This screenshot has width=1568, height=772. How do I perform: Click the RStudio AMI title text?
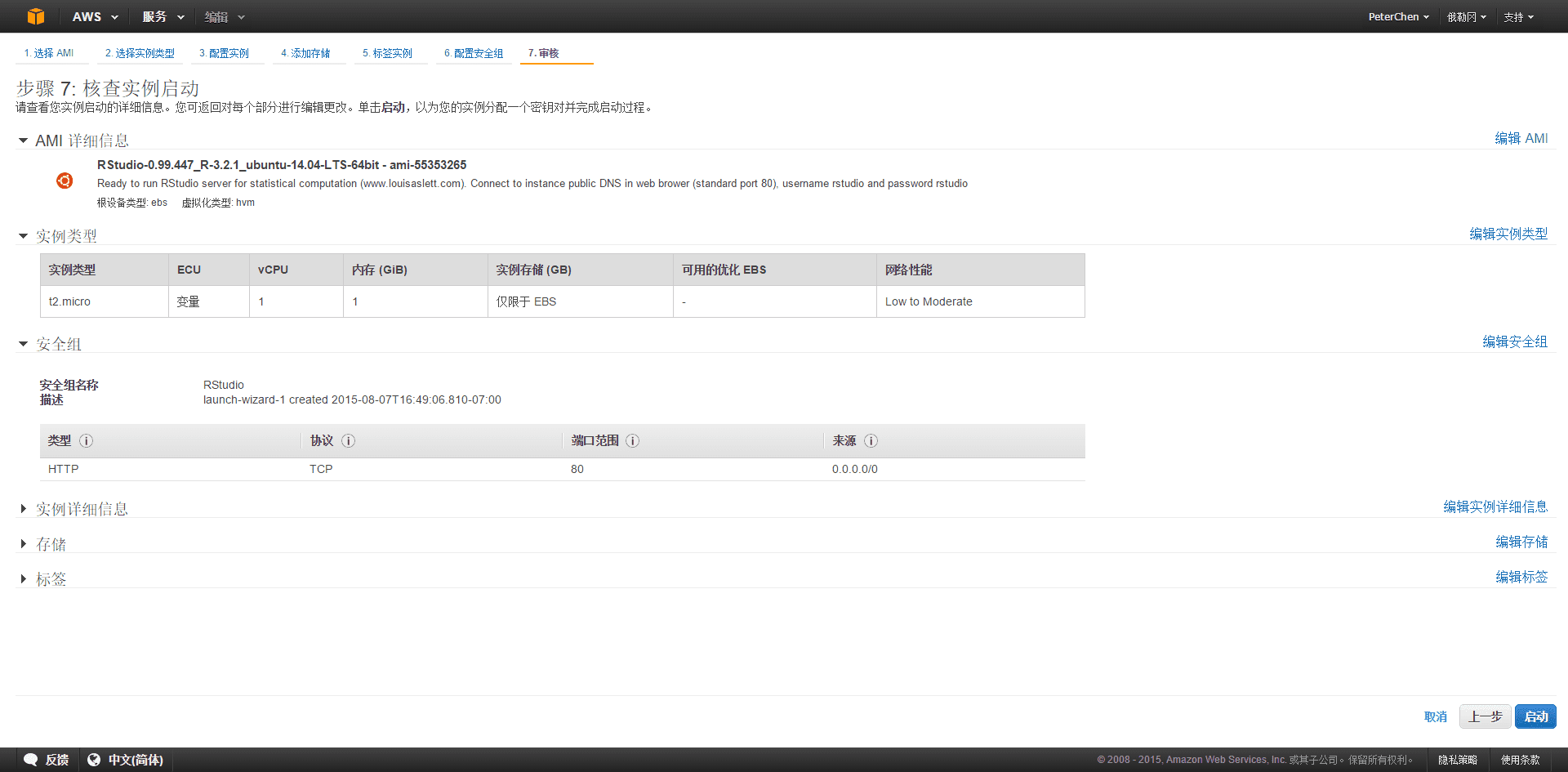[282, 165]
